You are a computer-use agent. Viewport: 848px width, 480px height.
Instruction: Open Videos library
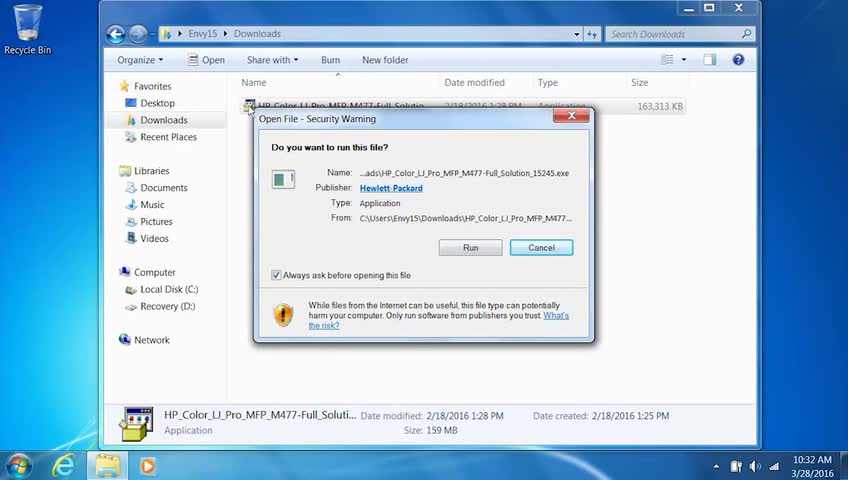pos(154,238)
